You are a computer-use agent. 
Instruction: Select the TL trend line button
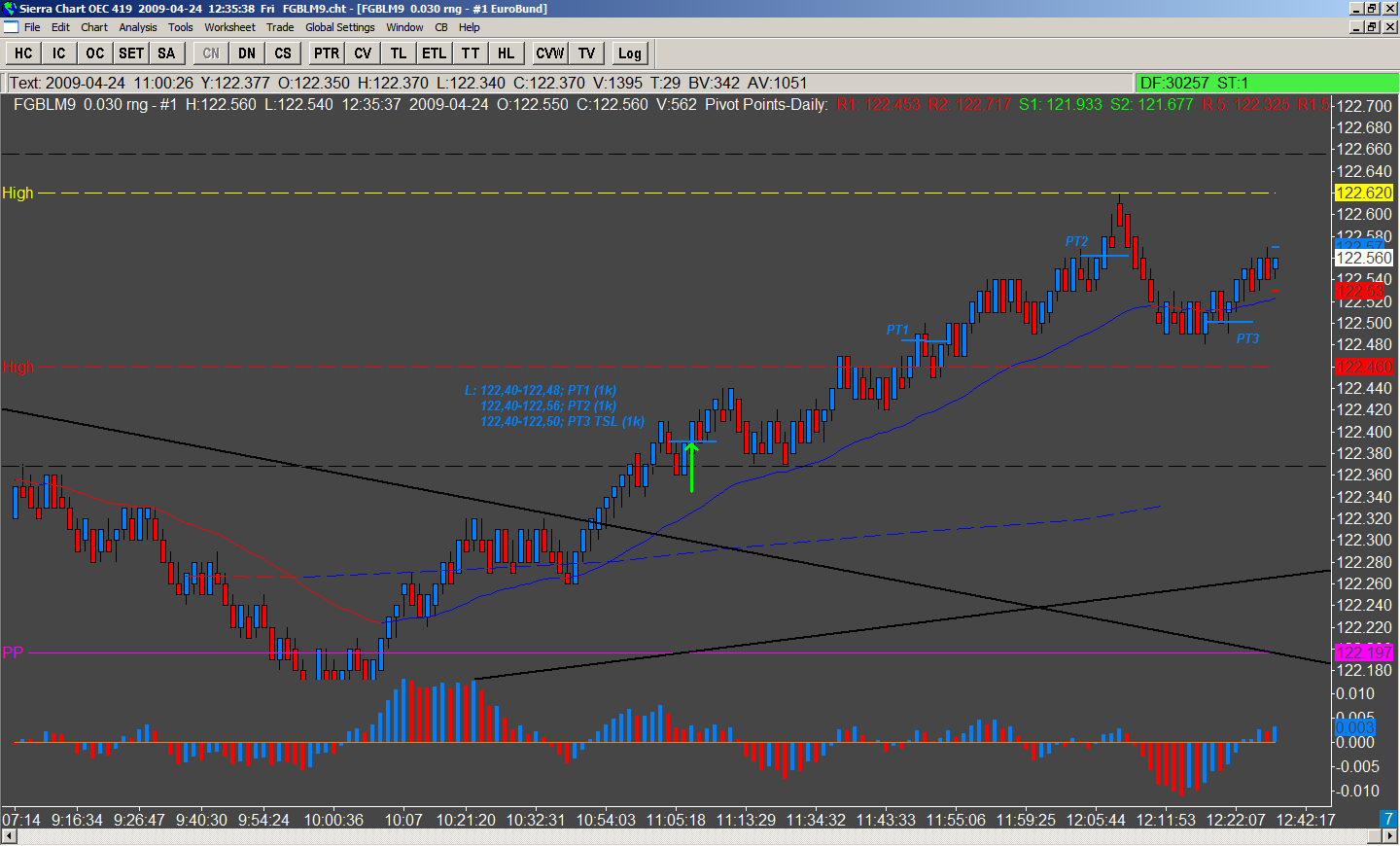coord(399,53)
